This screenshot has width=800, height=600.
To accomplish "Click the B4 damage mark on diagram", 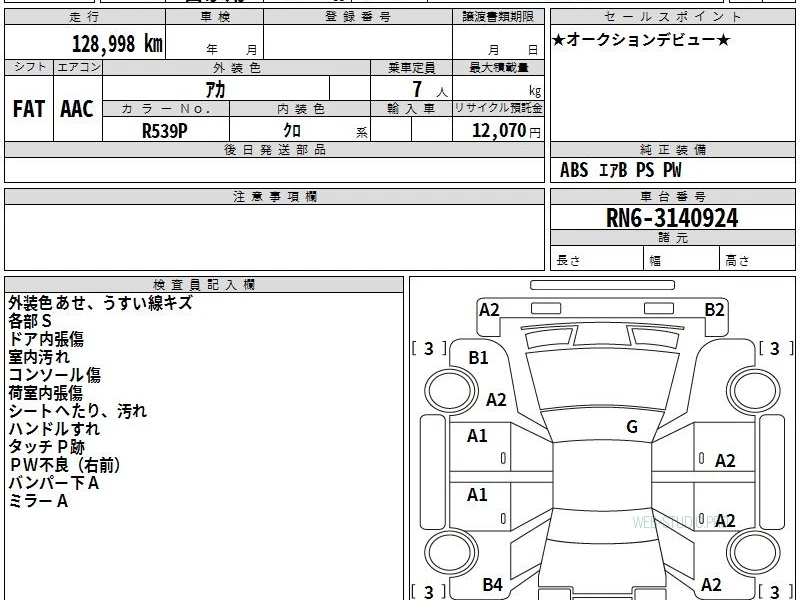I will pyautogui.click(x=493, y=585).
